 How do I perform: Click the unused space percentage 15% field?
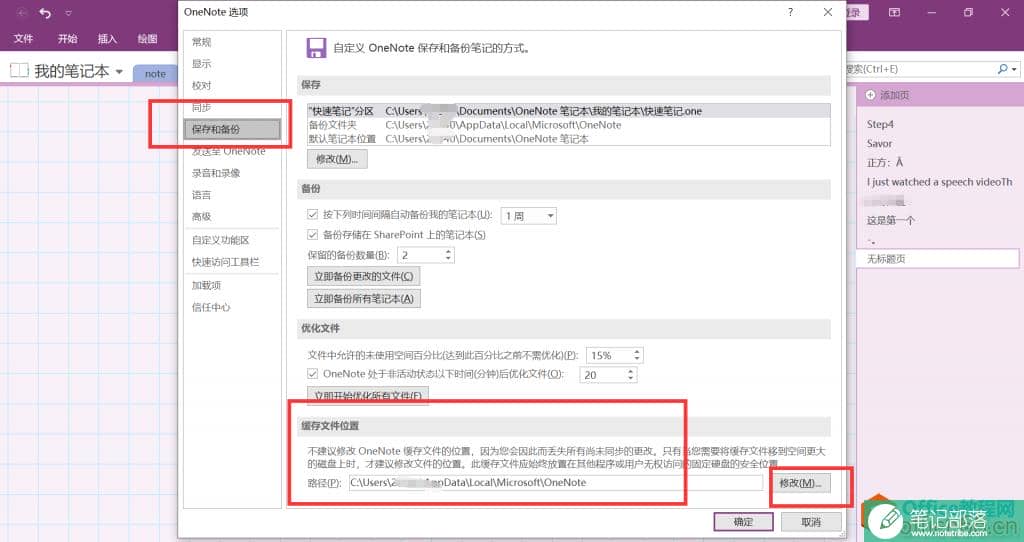pyautogui.click(x=609, y=355)
